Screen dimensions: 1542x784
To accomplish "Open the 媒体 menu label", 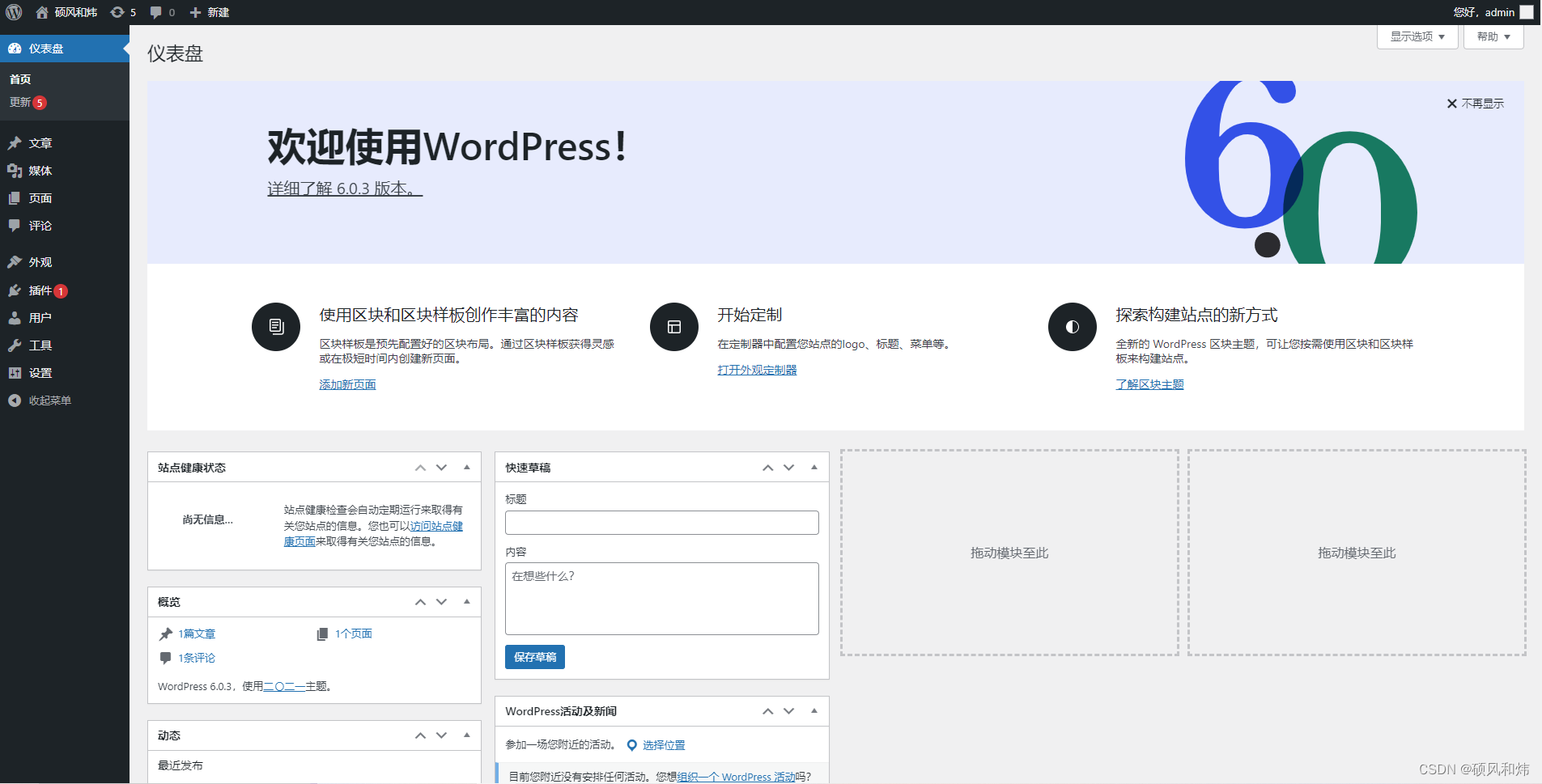I will 40,171.
